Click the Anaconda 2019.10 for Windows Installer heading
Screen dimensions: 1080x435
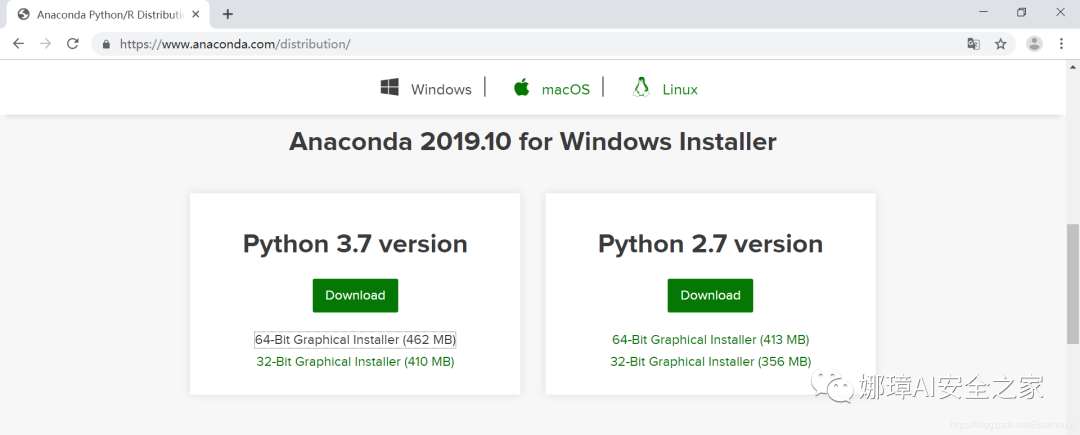[x=532, y=142]
